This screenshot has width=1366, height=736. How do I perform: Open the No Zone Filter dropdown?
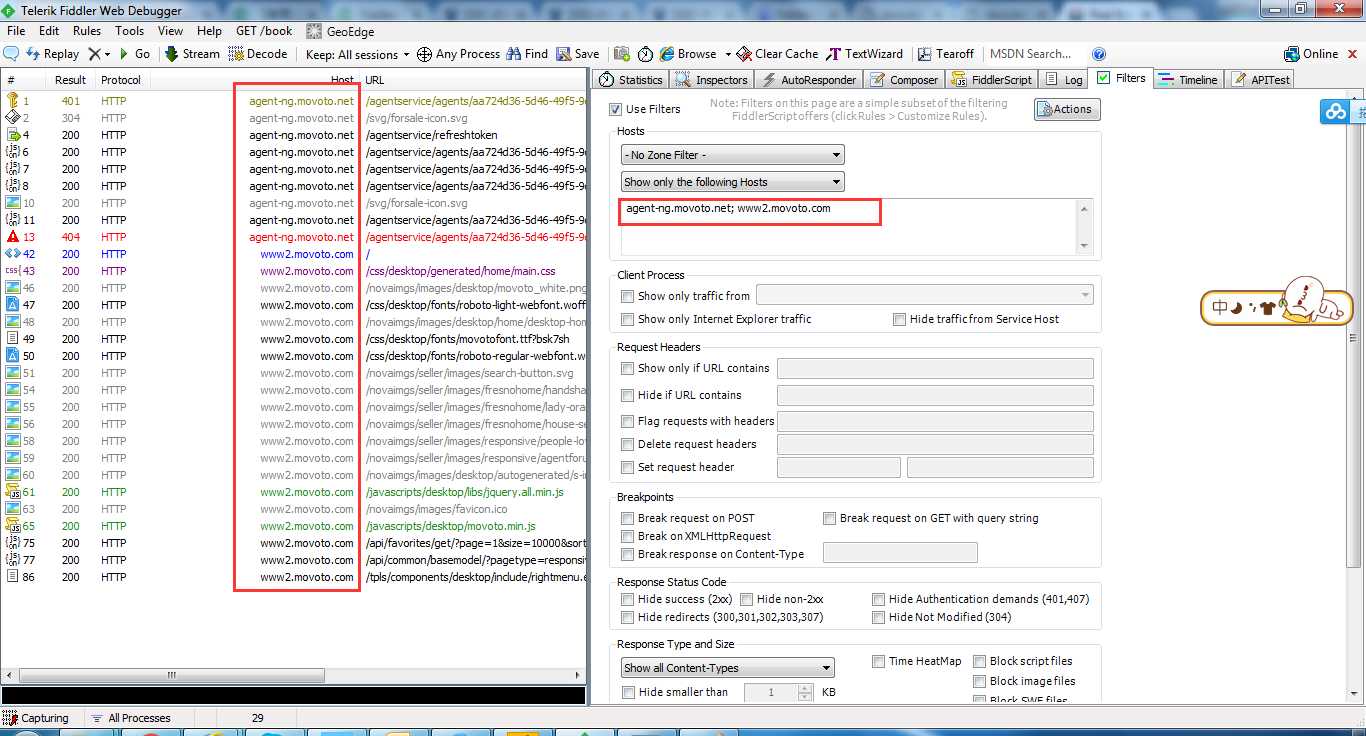(732, 155)
